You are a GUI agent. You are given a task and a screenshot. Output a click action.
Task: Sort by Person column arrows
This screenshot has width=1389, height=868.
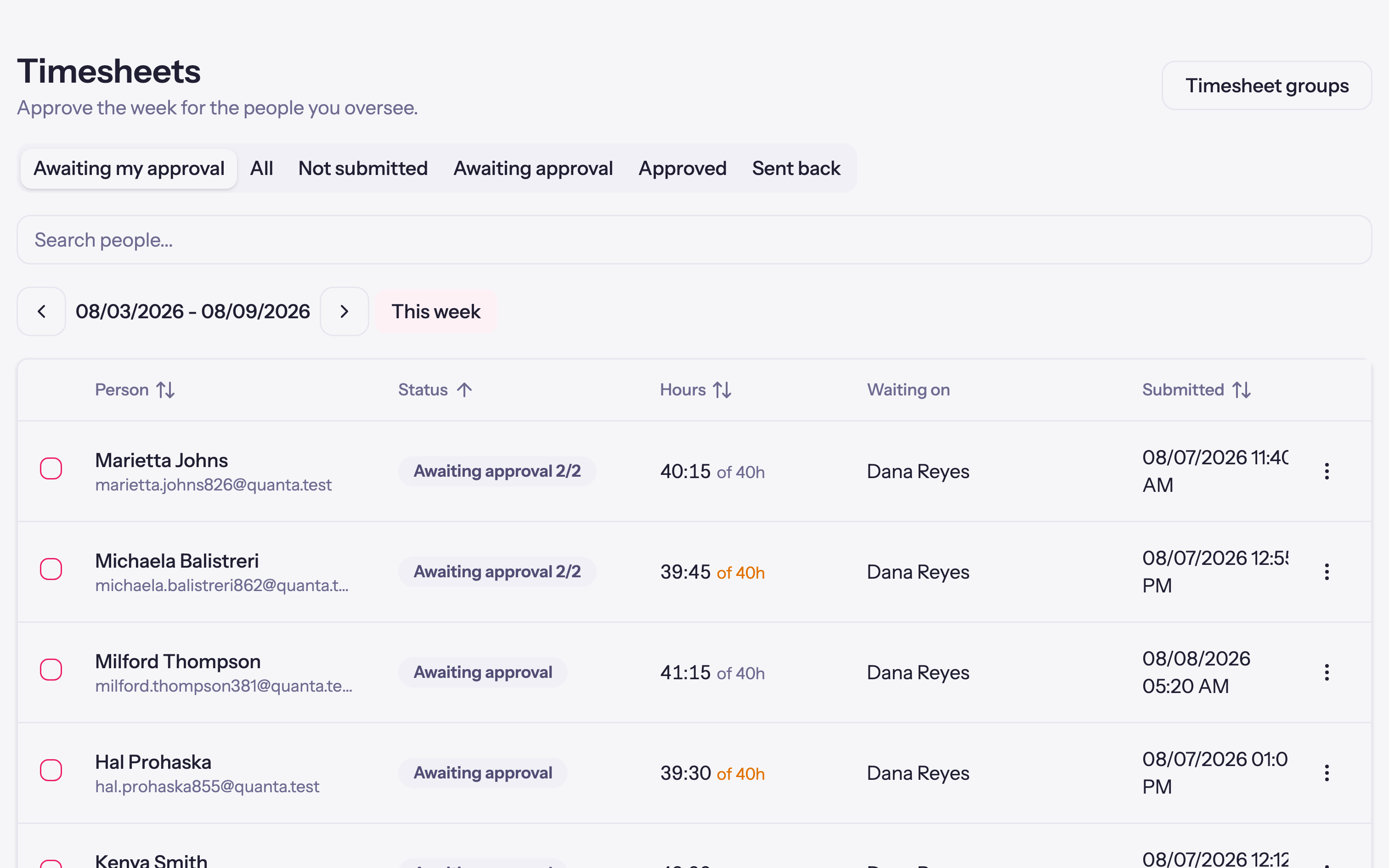coord(166,390)
